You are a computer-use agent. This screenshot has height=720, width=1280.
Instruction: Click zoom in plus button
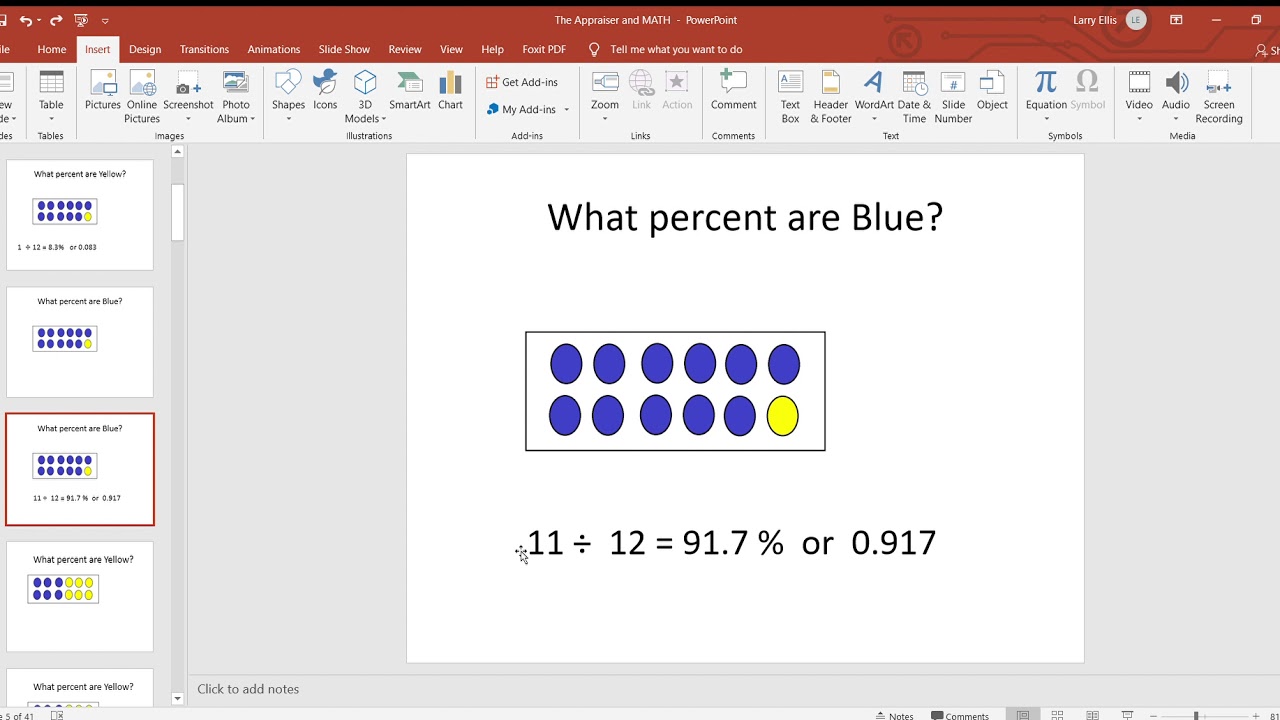(1255, 716)
